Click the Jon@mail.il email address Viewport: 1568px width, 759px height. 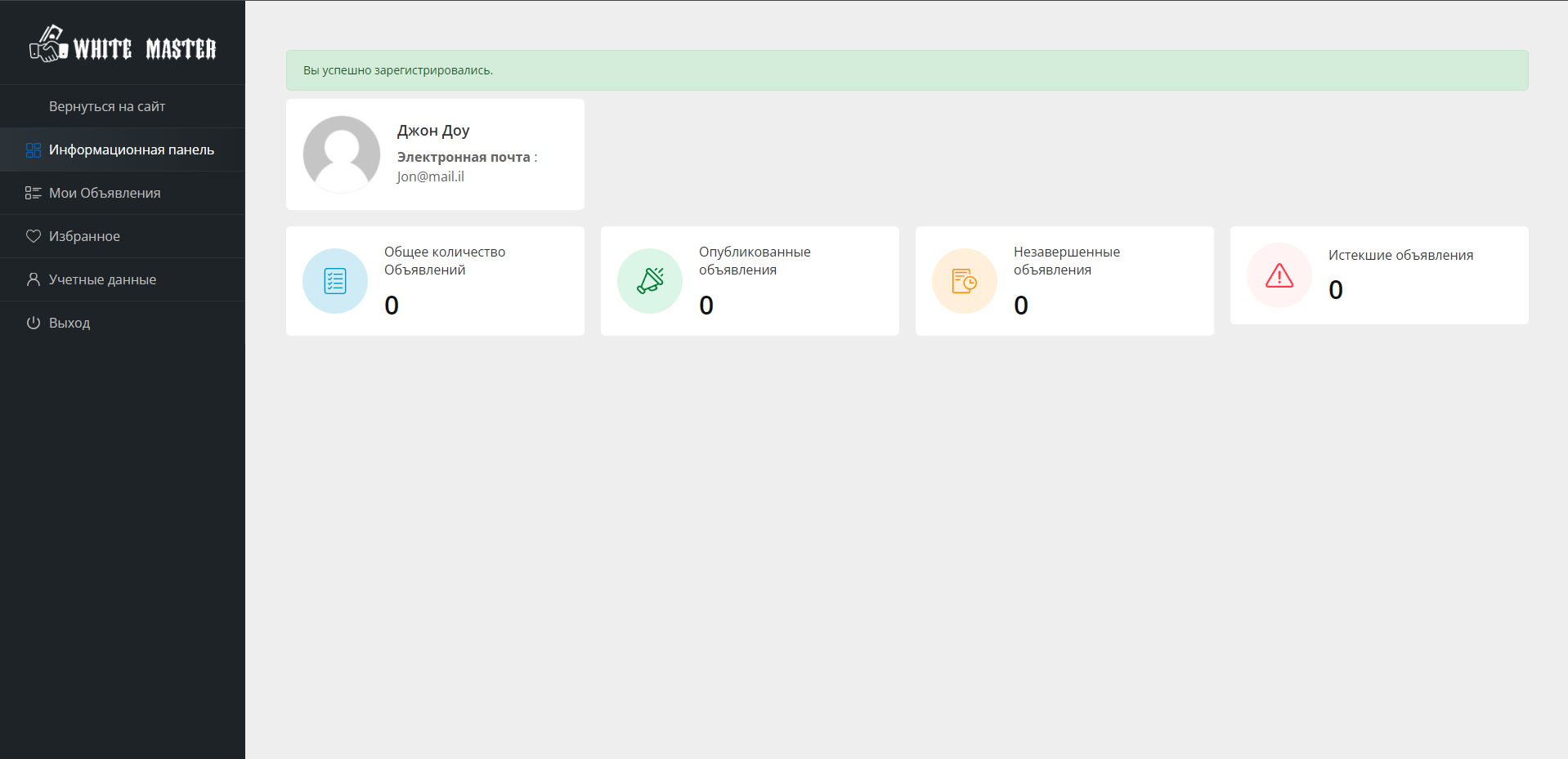[431, 177]
